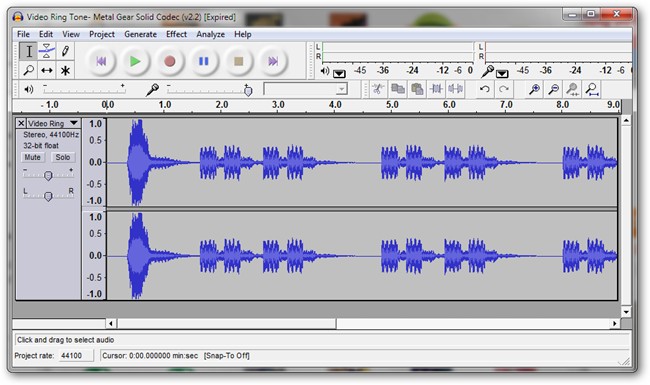The width and height of the screenshot is (650, 385).
Task: Select the Multi-tool asterisk mode
Action: tap(65, 70)
